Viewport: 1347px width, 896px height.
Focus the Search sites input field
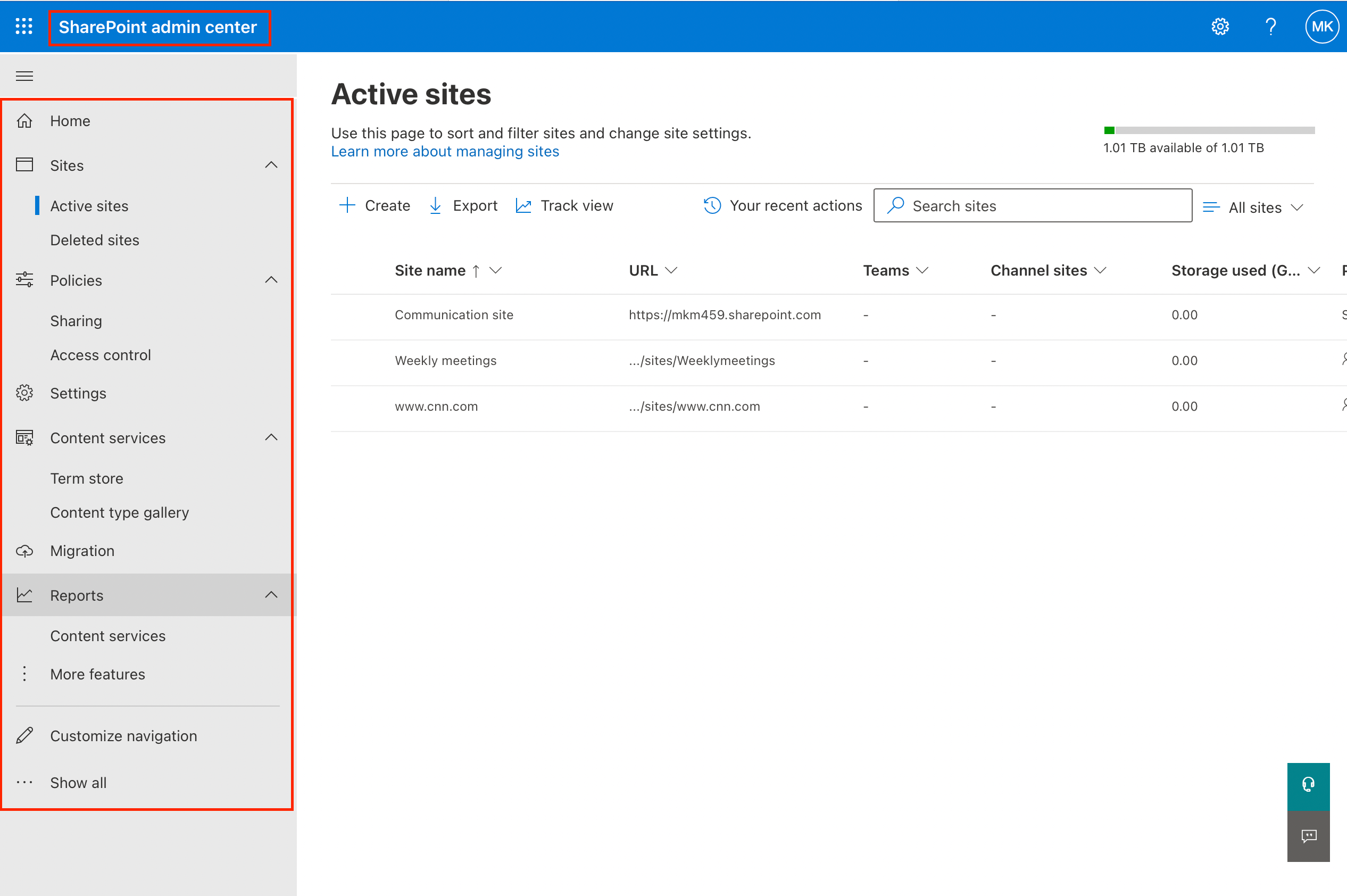pyautogui.click(x=1033, y=205)
